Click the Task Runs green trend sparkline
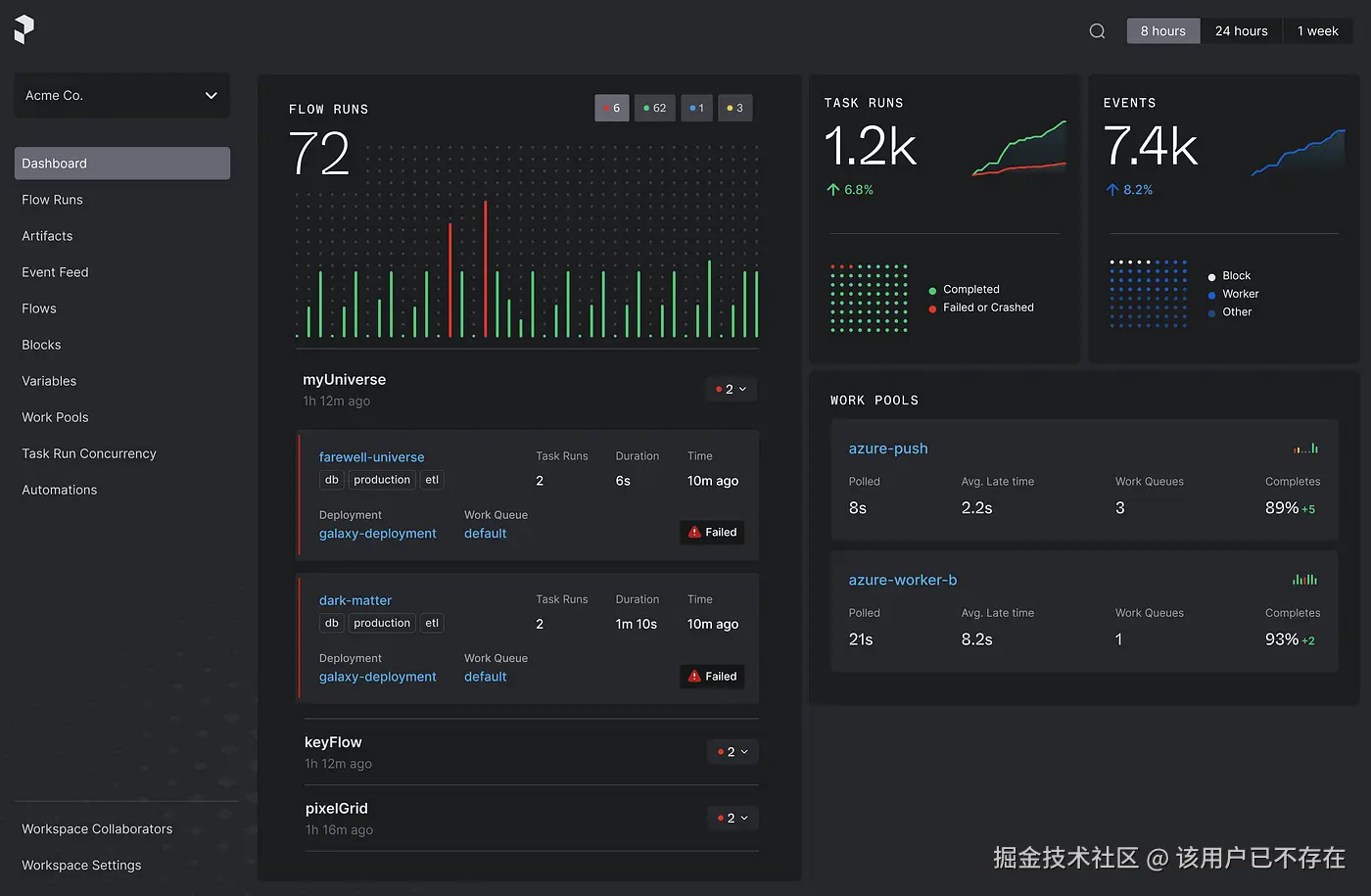Viewport: 1371px width, 896px height. (1018, 148)
